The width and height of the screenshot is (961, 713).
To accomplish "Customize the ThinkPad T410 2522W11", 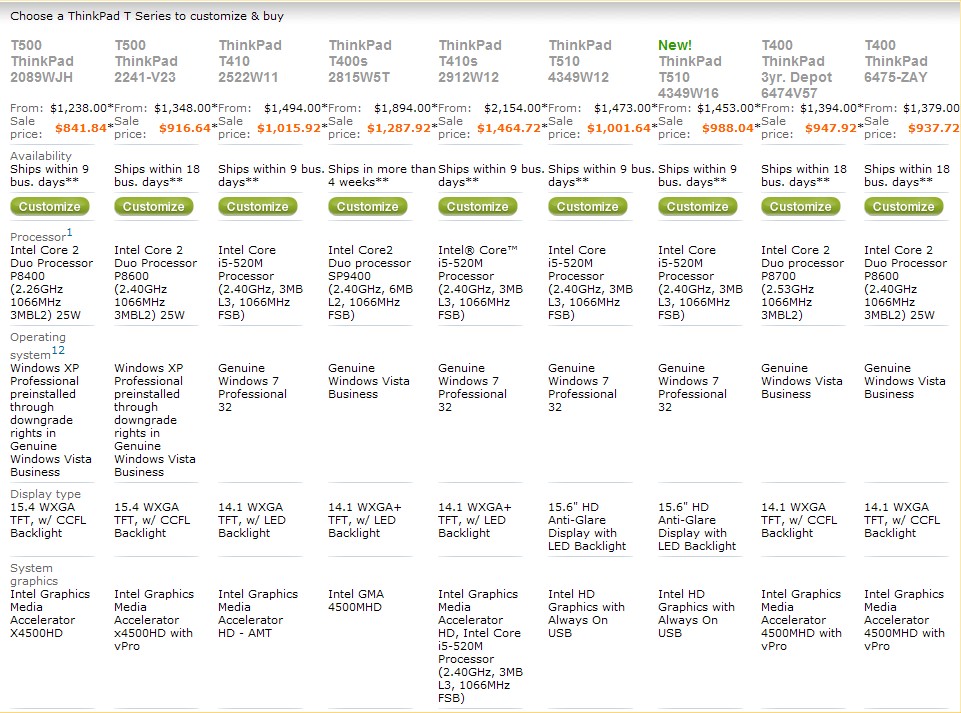I will pos(258,207).
